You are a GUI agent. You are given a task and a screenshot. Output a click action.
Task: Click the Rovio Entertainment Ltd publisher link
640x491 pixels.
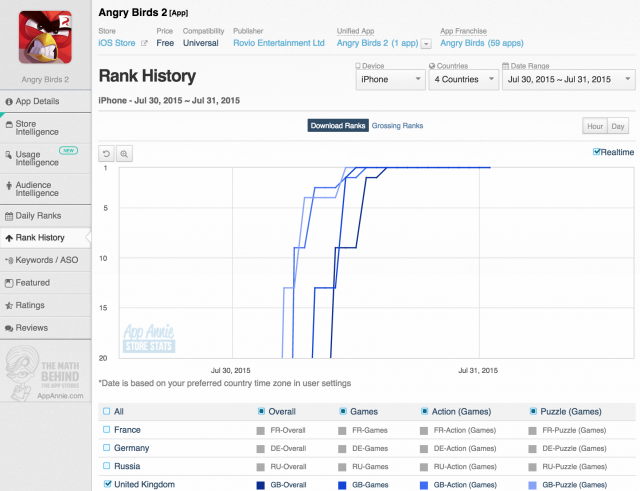coord(280,44)
